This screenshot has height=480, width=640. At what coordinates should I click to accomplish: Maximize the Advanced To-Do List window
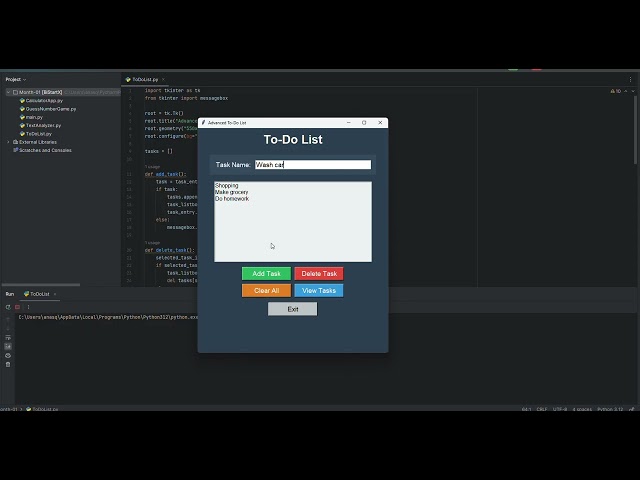click(x=364, y=122)
